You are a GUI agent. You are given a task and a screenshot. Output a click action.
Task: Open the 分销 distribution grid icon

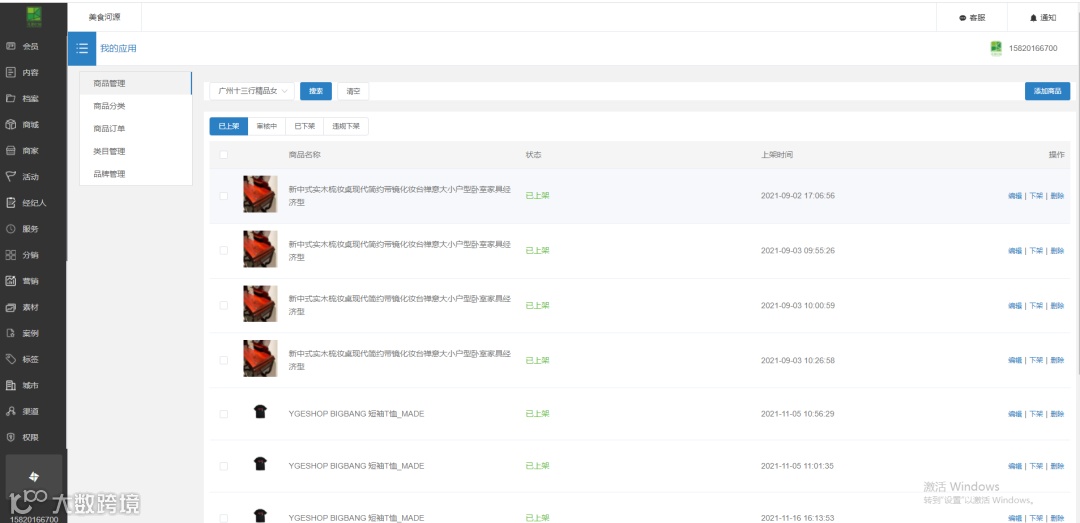click(10, 255)
